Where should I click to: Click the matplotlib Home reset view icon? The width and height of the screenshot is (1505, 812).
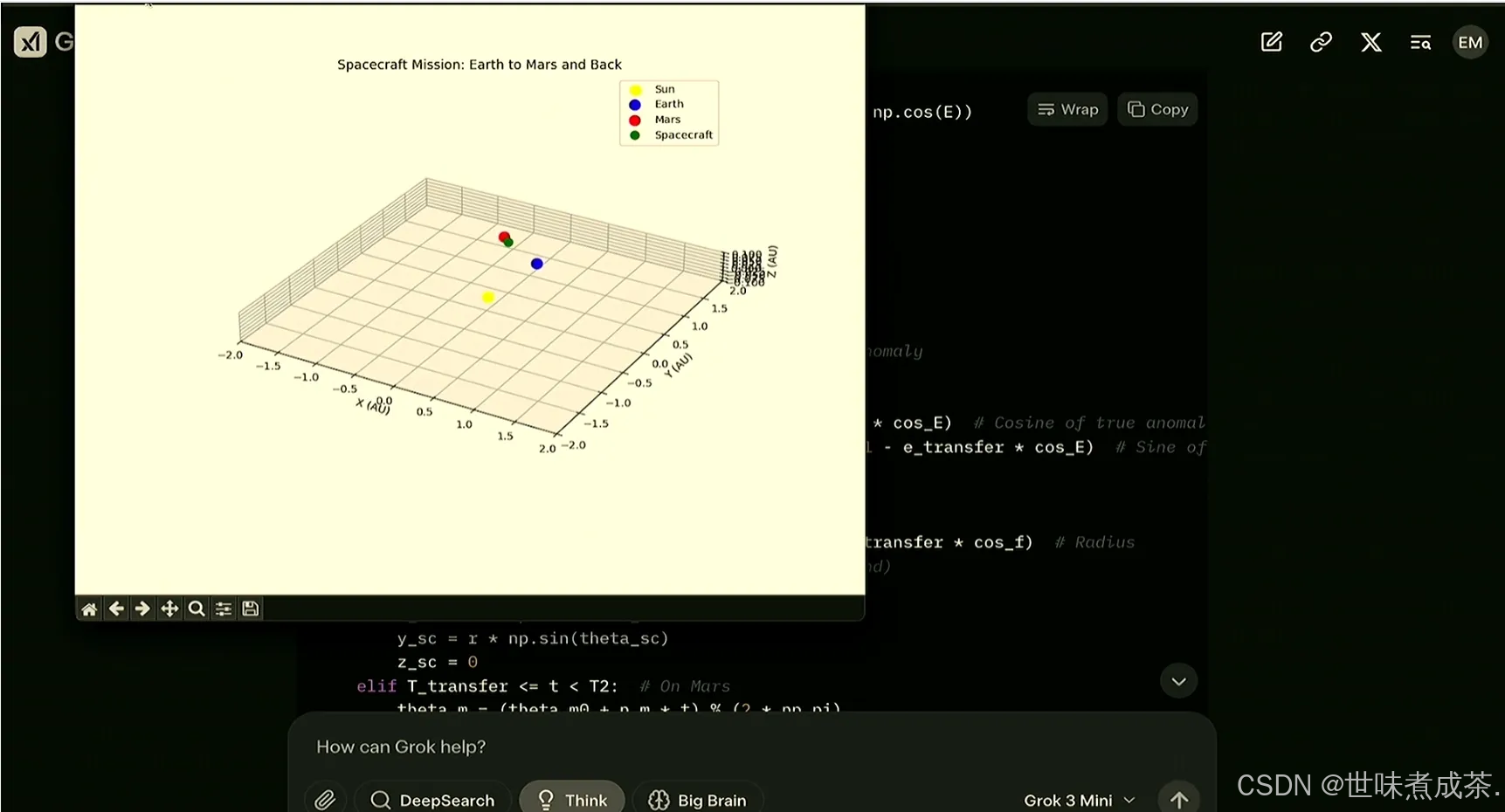[x=89, y=609]
